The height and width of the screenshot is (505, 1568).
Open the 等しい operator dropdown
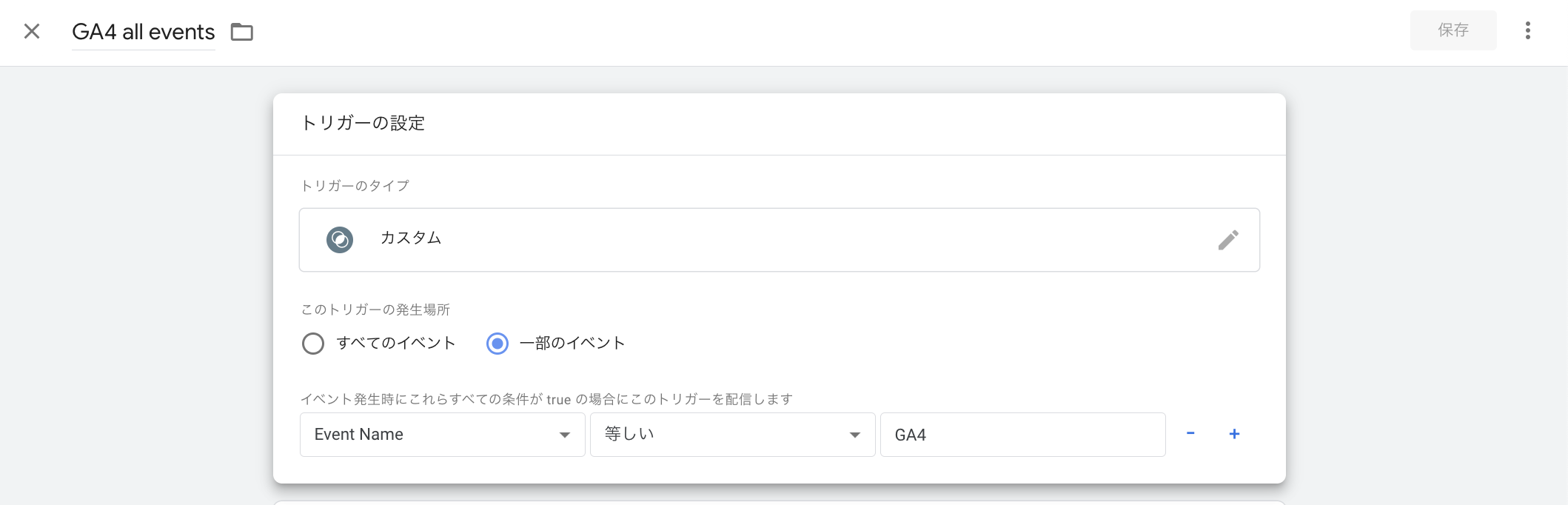point(731,434)
